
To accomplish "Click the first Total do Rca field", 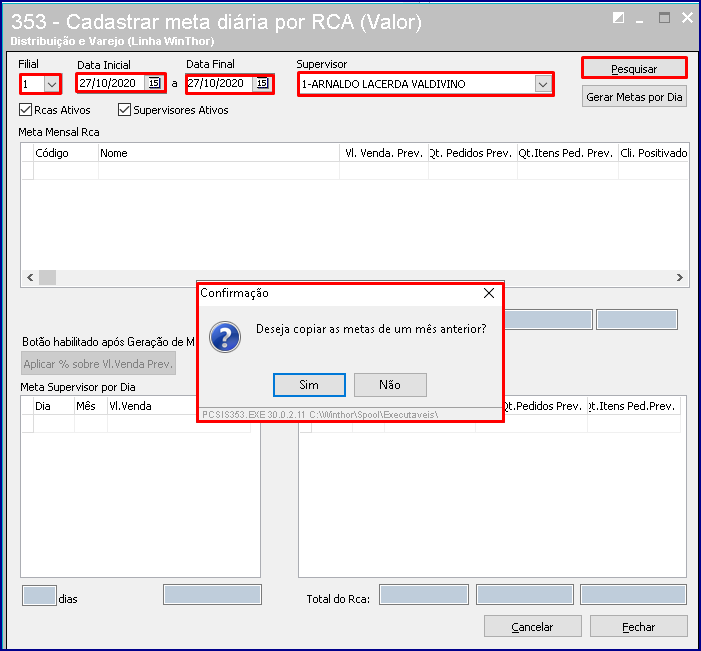I will click(424, 595).
